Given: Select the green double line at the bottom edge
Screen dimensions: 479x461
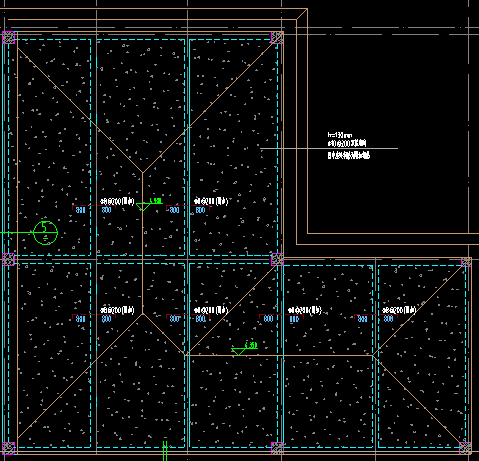Looking at the screenshot, I should point(165,451).
